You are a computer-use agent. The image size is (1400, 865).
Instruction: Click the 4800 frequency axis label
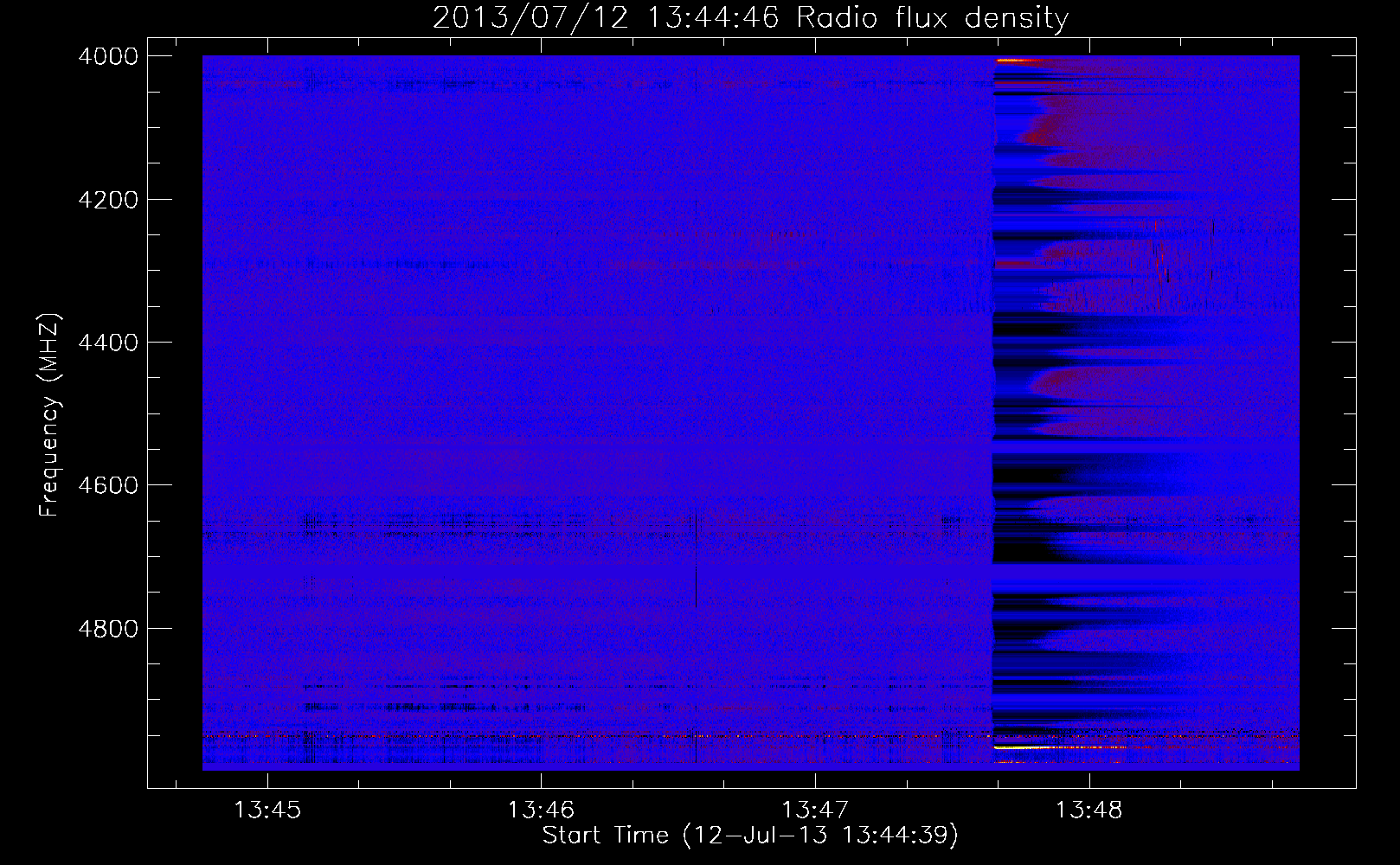point(108,629)
